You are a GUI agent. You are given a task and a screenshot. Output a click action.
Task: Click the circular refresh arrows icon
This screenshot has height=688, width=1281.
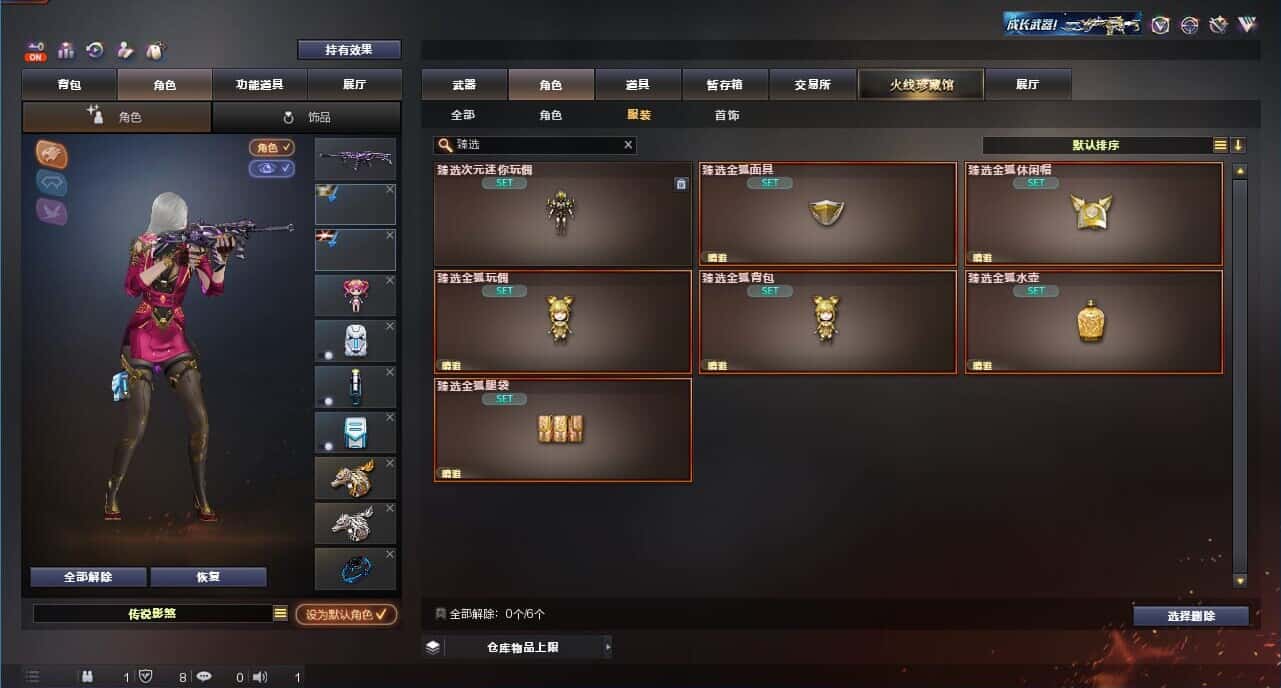point(96,50)
